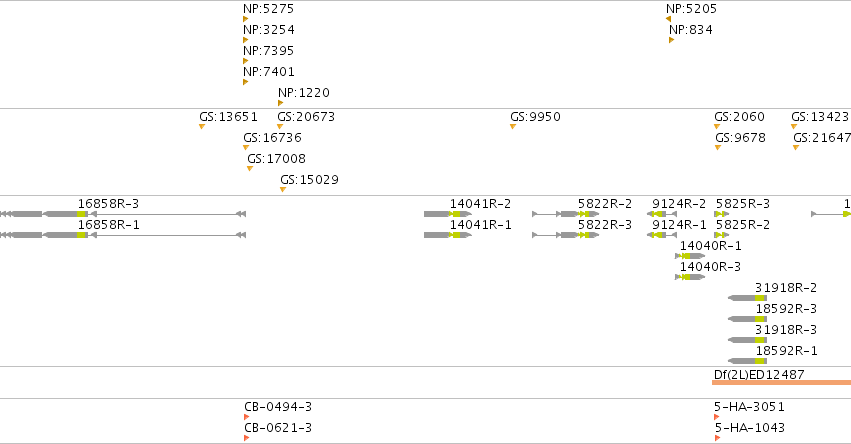Click the gene glyph under 18592R-1

747,361
